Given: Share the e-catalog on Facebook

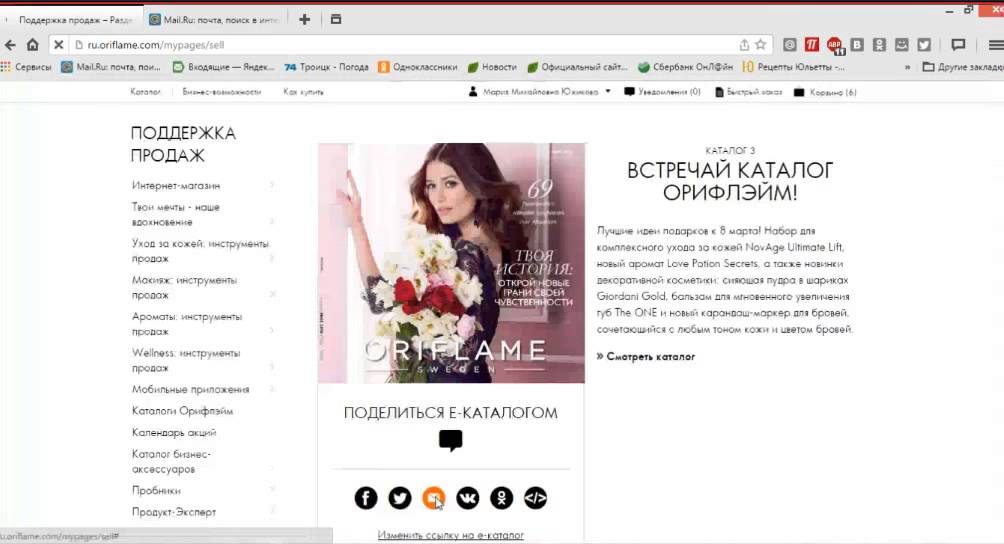Looking at the screenshot, I should tap(366, 498).
